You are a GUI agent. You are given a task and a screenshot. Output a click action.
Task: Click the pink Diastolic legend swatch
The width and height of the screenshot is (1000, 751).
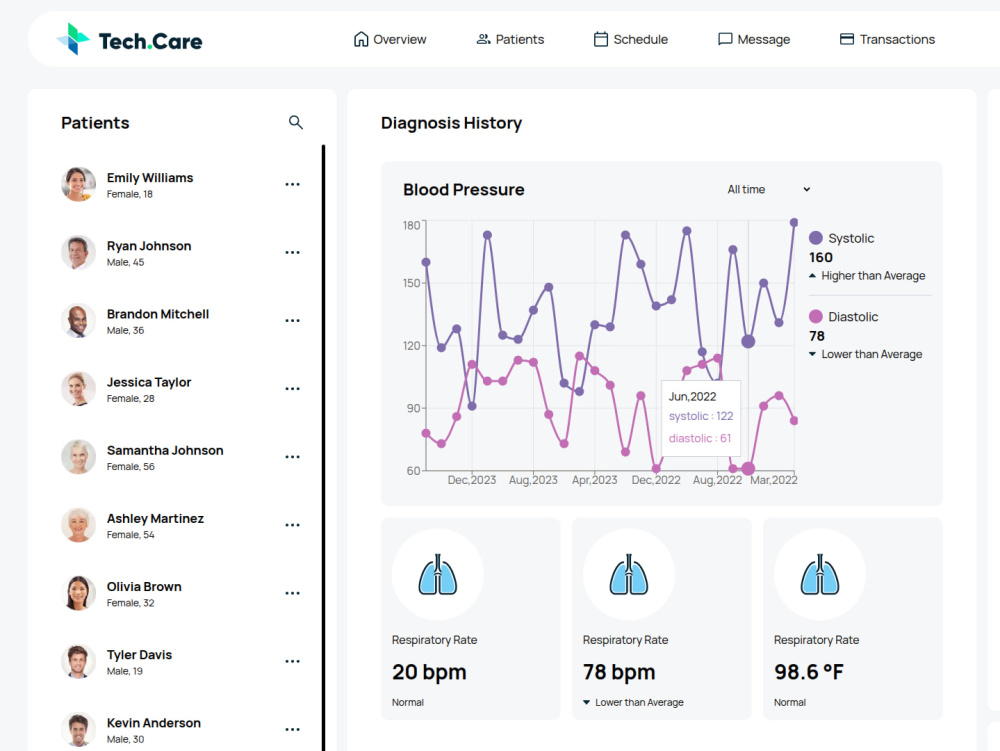point(816,316)
